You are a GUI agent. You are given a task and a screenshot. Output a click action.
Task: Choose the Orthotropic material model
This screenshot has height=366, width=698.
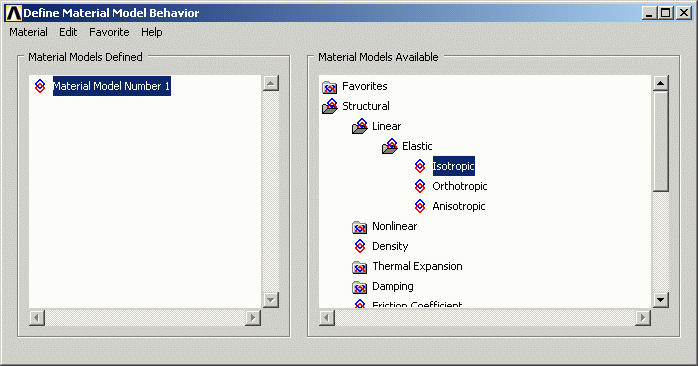(460, 186)
